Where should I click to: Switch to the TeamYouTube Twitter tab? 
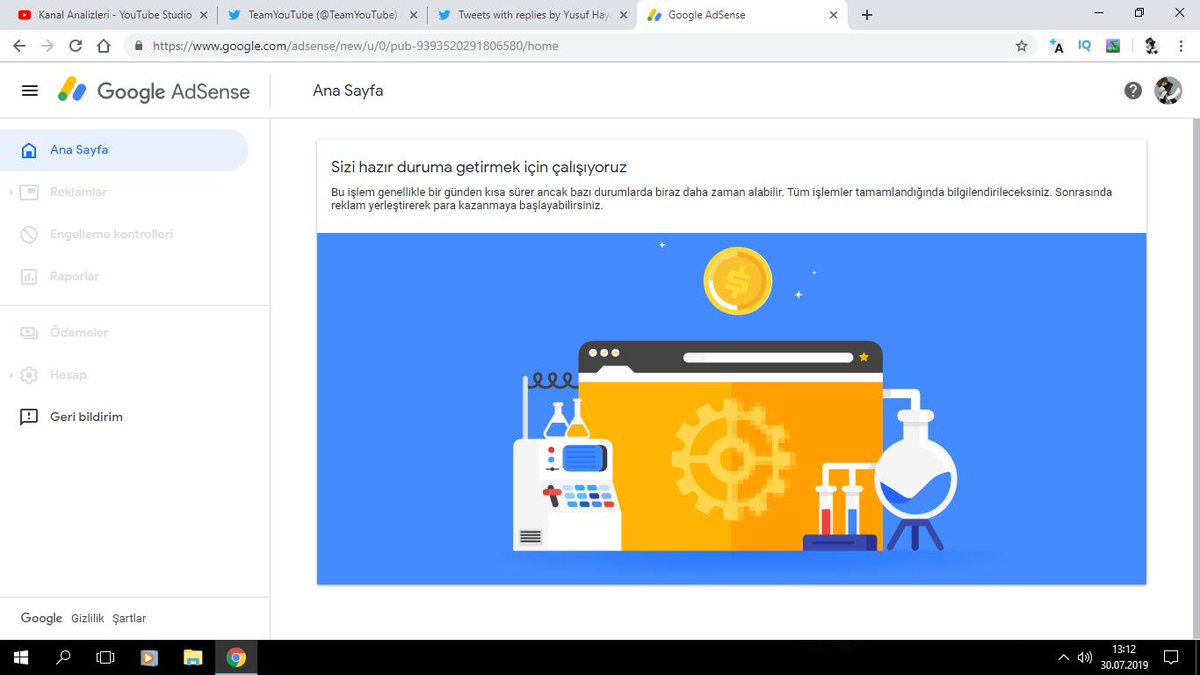322,15
